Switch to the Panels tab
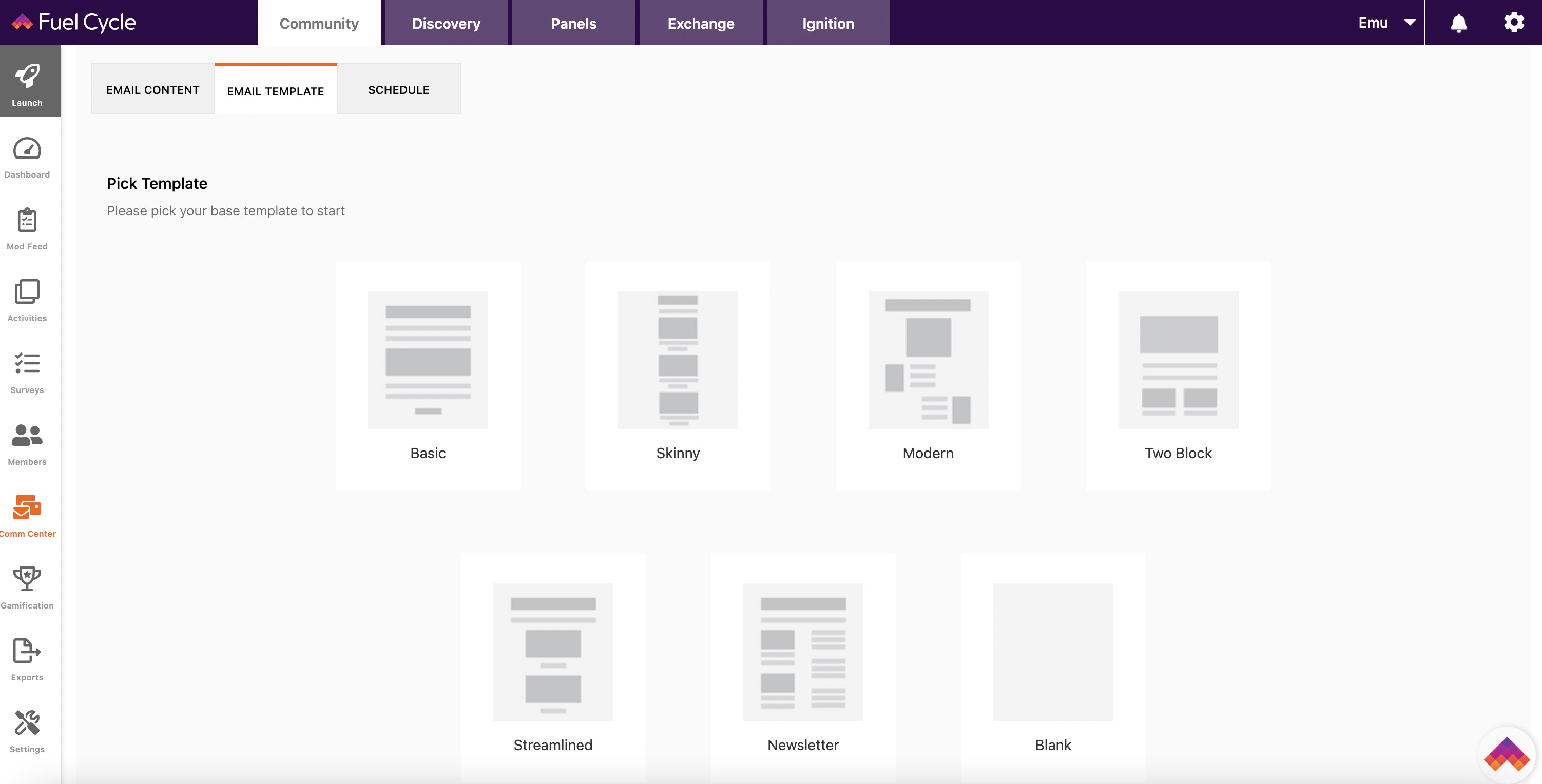Screen dimensions: 1542x784 [x=573, y=23]
